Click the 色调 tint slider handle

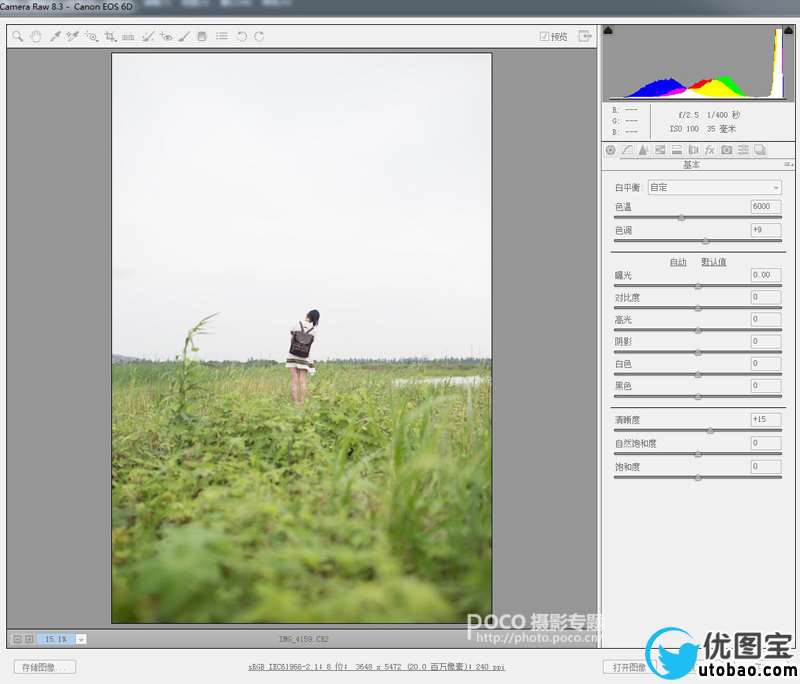click(706, 241)
